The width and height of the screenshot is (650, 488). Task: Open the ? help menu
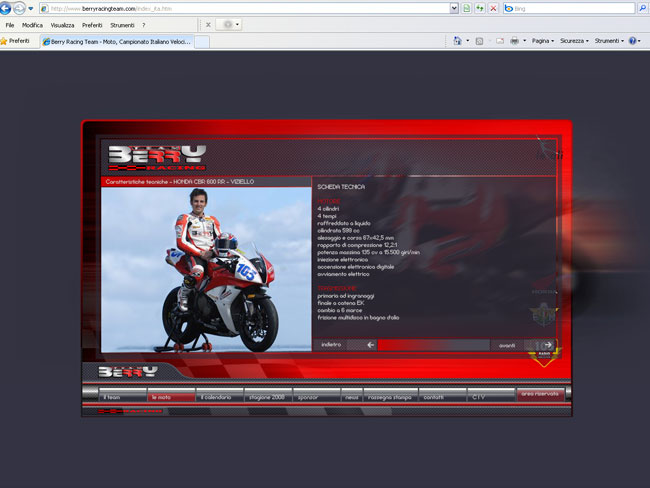[143, 25]
